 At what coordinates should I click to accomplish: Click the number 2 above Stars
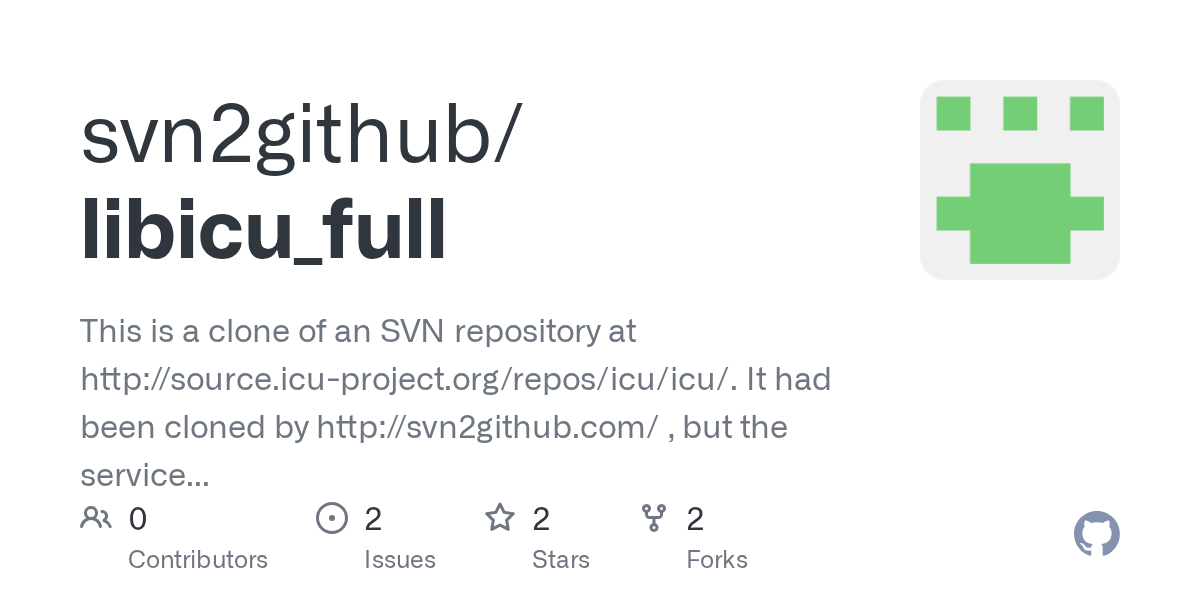pos(541,519)
